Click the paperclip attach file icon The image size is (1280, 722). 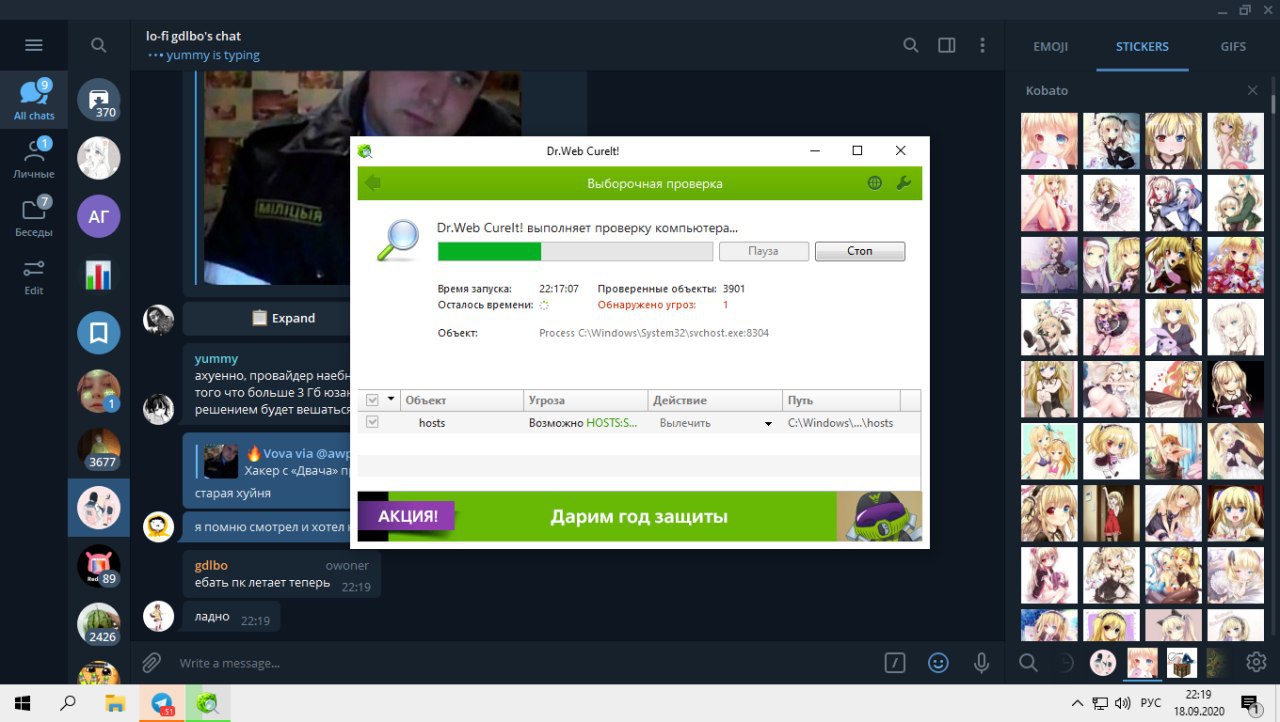[x=151, y=662]
